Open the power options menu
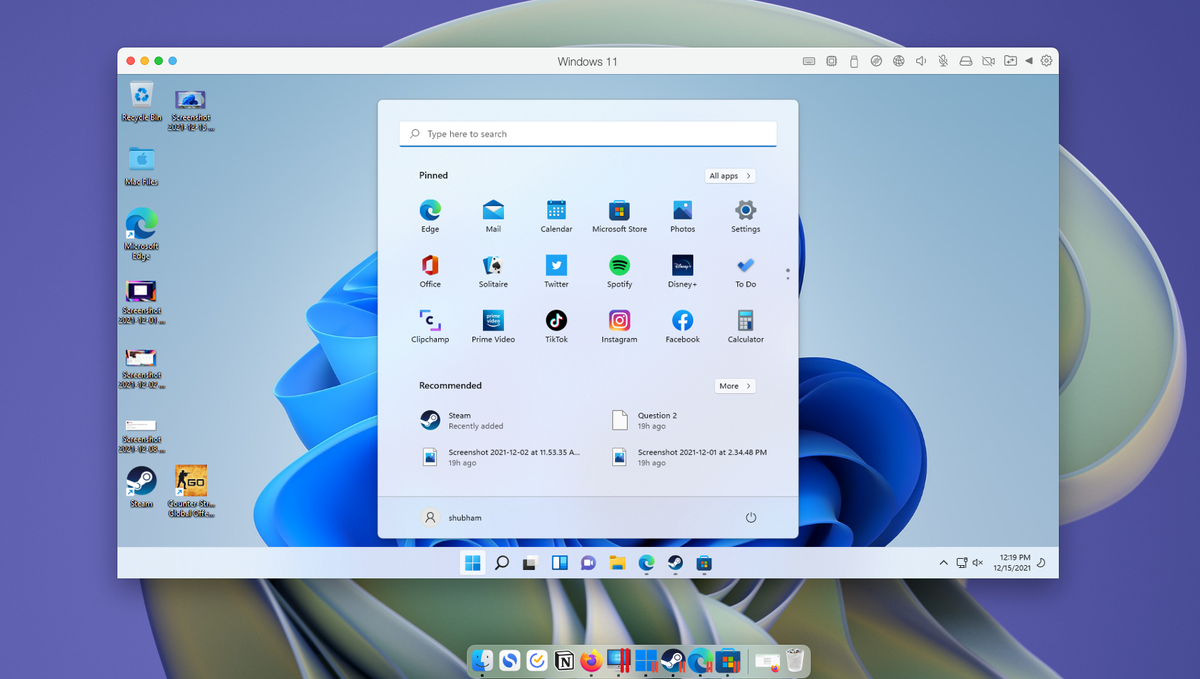Screen dimensions: 1200x679 pyautogui.click(x=751, y=517)
